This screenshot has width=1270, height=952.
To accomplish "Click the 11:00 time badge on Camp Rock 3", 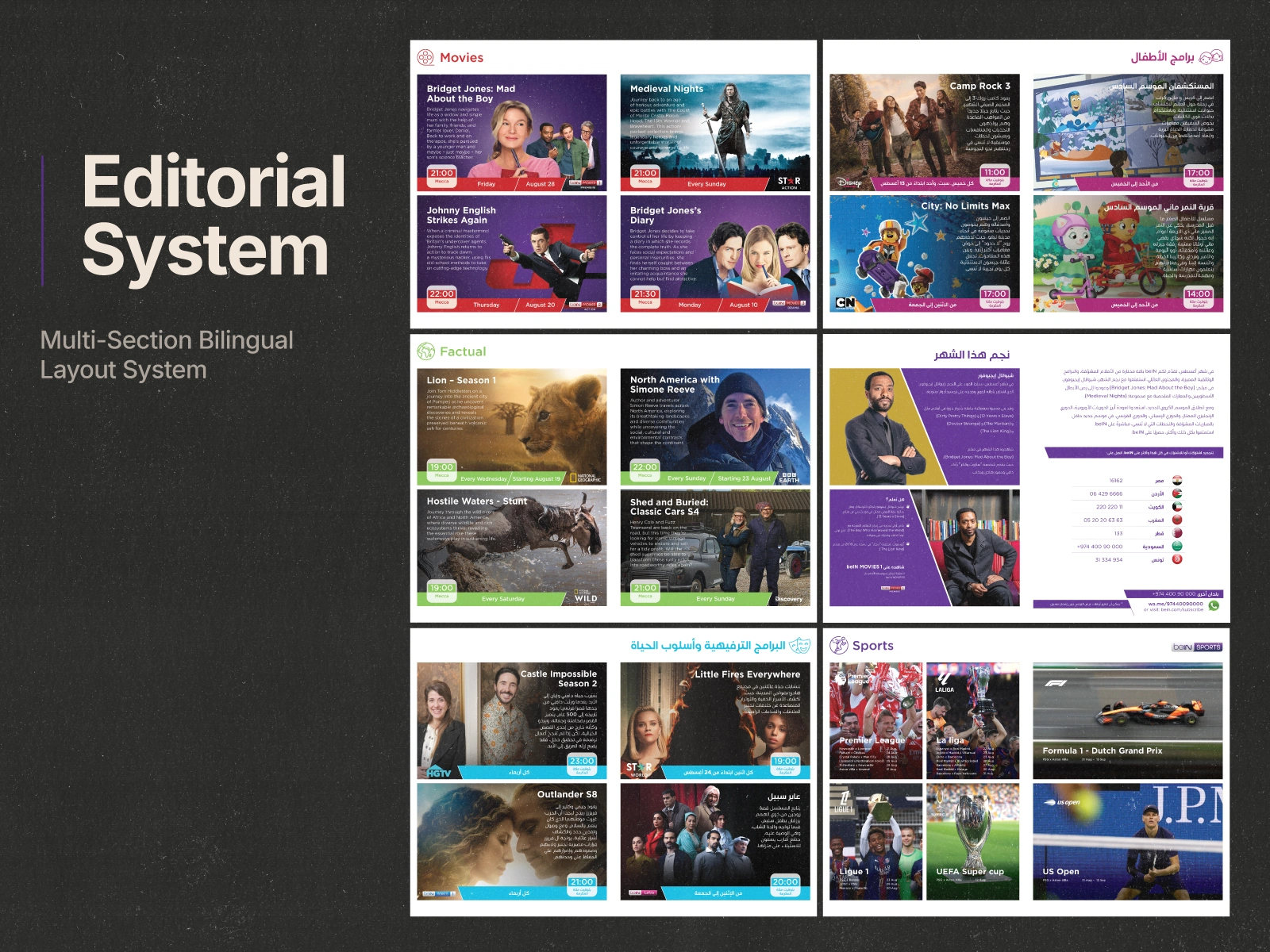I will coord(995,175).
